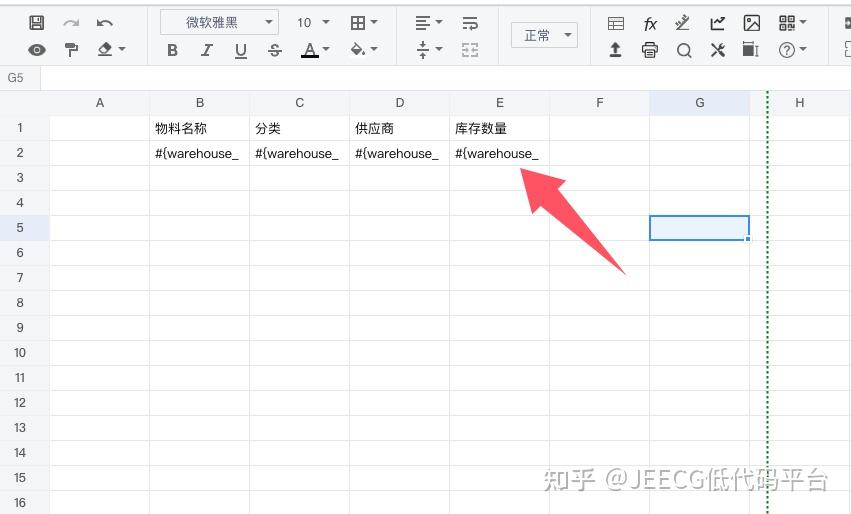851x514 pixels.
Task: Select the cell 供应商
Action: pos(399,128)
